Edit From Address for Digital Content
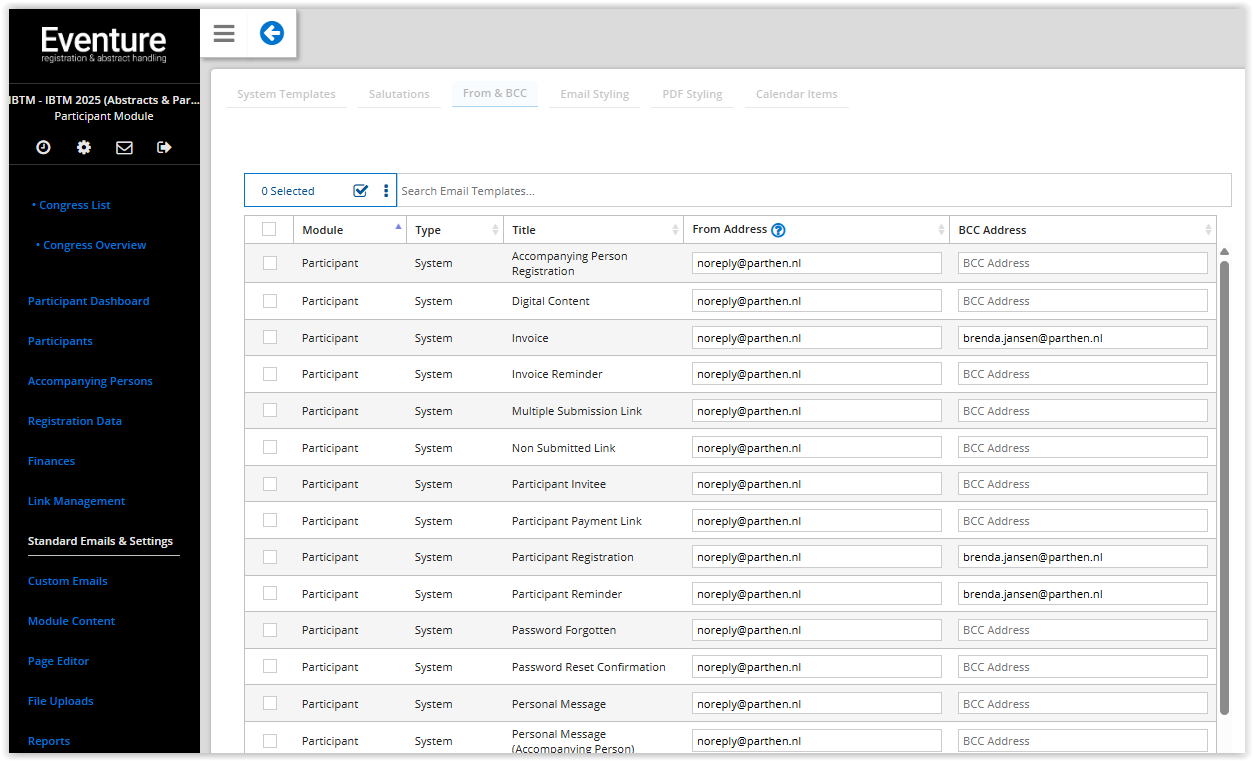1253x761 pixels. click(817, 300)
